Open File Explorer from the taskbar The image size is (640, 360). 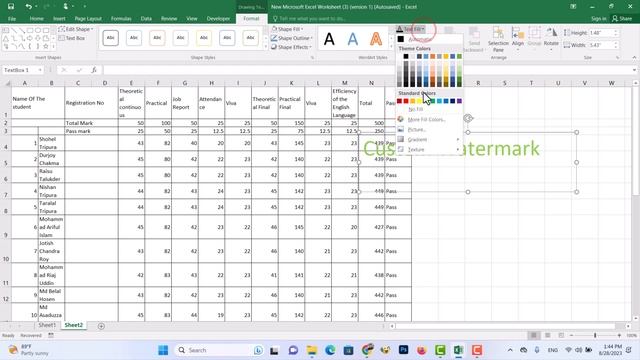coord(312,350)
